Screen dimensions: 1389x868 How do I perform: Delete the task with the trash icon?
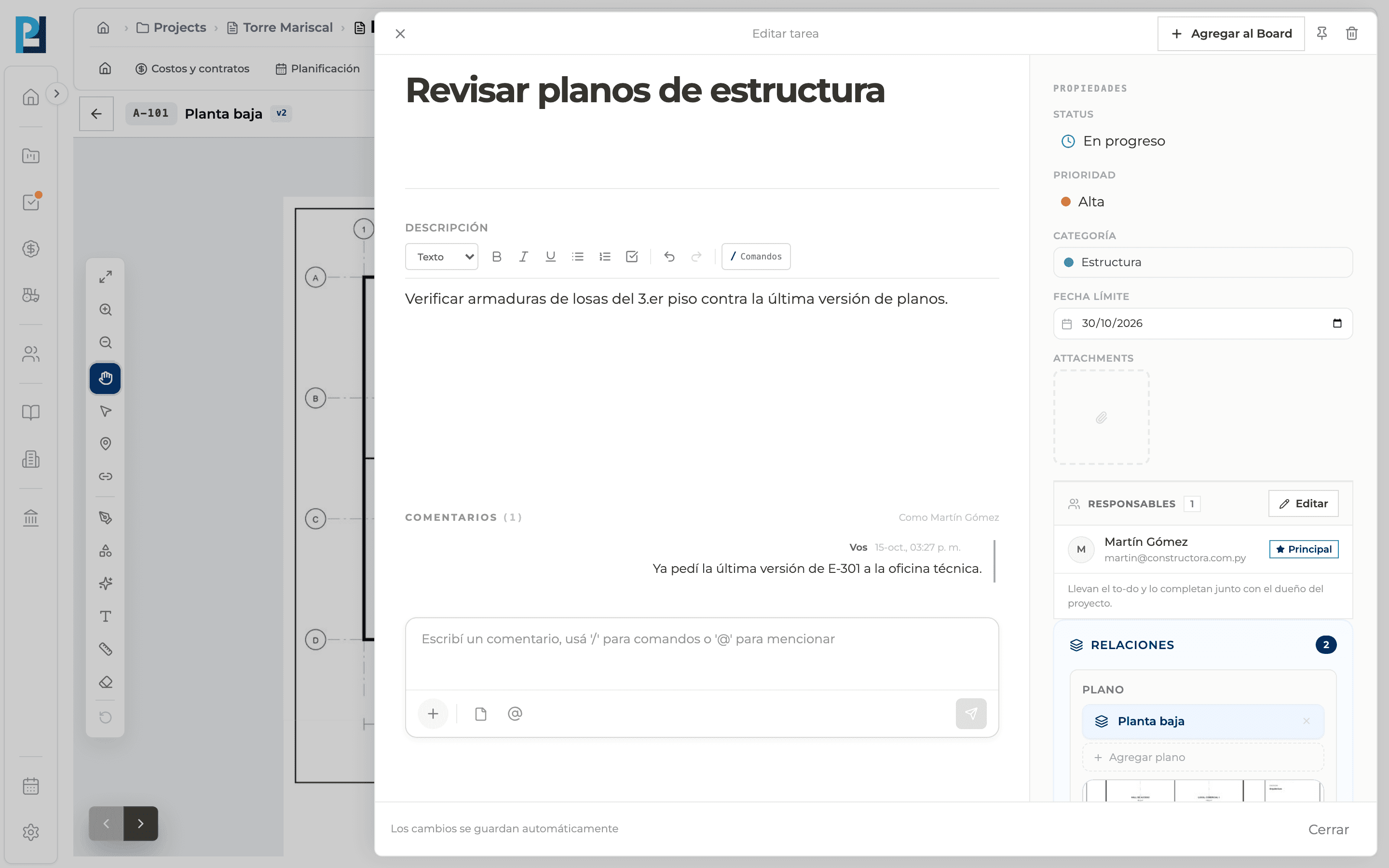pos(1352,33)
